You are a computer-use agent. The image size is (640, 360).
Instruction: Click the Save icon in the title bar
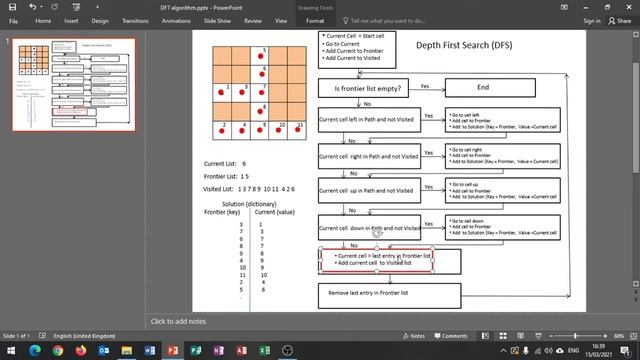(x=13, y=7)
